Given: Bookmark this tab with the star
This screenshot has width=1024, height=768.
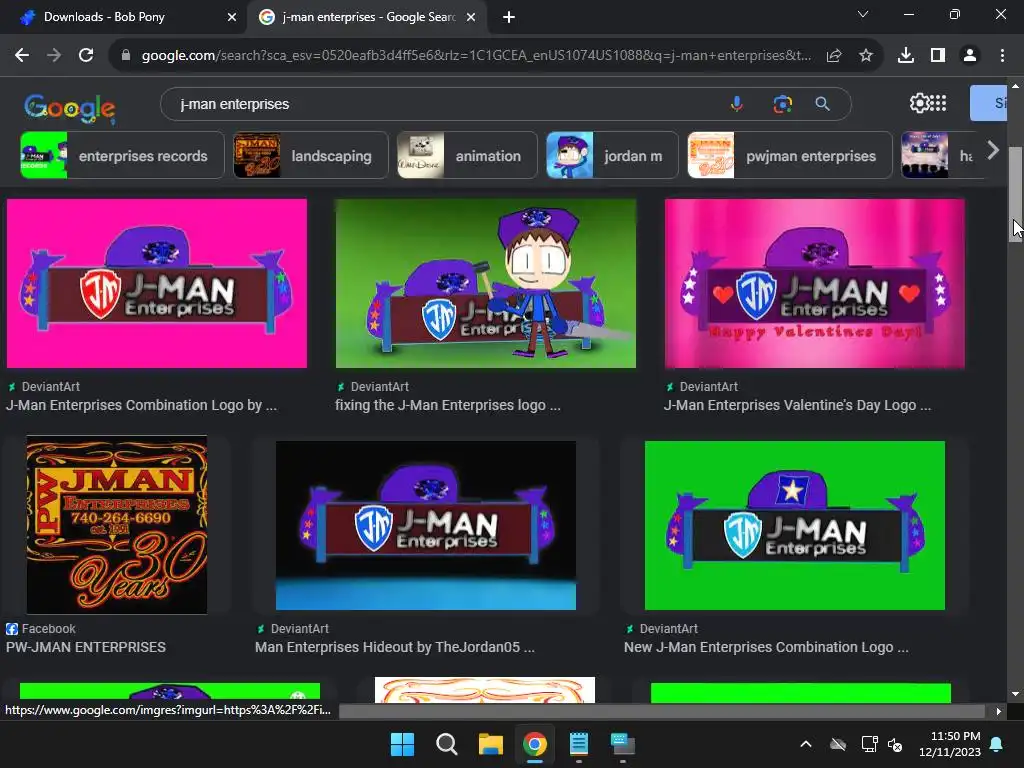Looking at the screenshot, I should coord(866,56).
